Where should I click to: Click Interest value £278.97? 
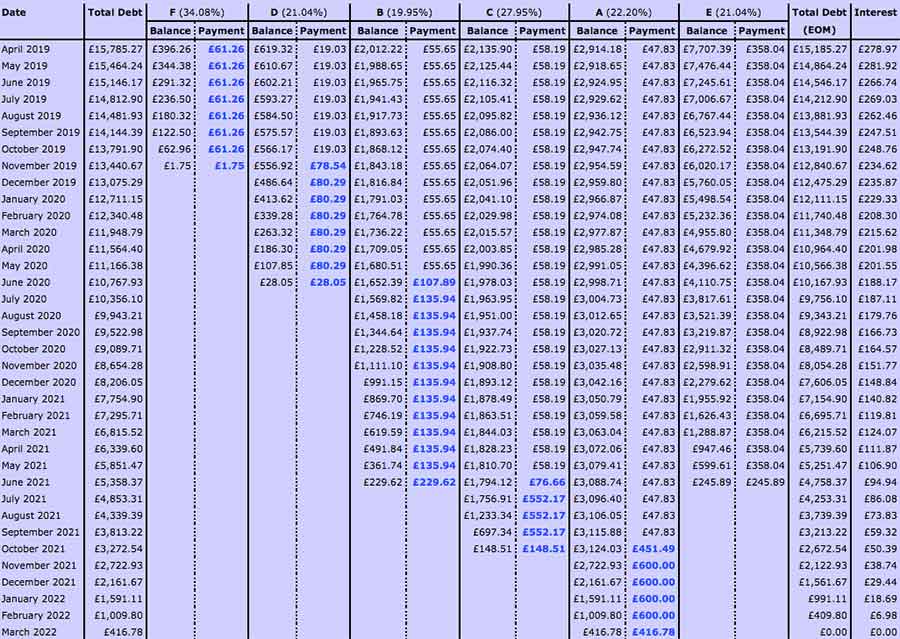(x=877, y=49)
